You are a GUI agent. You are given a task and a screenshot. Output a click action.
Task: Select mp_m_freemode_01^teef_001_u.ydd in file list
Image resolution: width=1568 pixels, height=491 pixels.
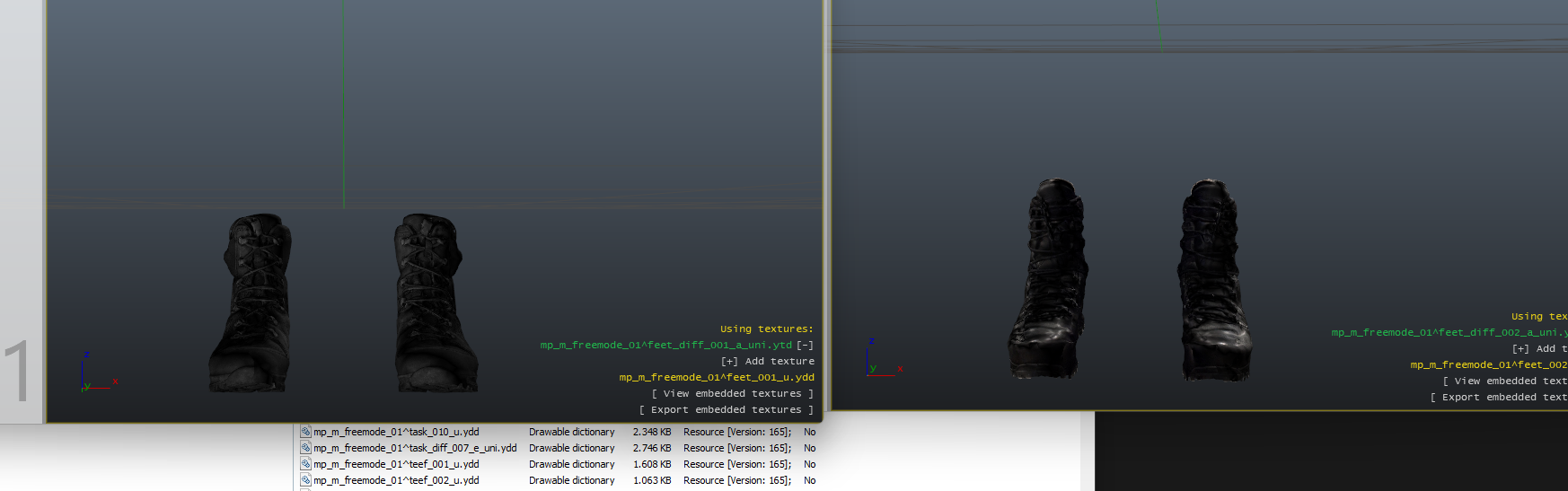396,464
